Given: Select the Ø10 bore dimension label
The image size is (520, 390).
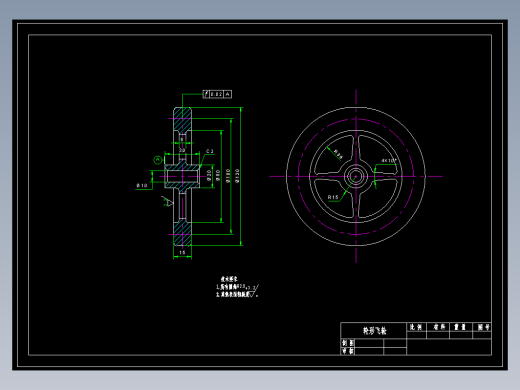Looking at the screenshot, I should click(142, 185).
